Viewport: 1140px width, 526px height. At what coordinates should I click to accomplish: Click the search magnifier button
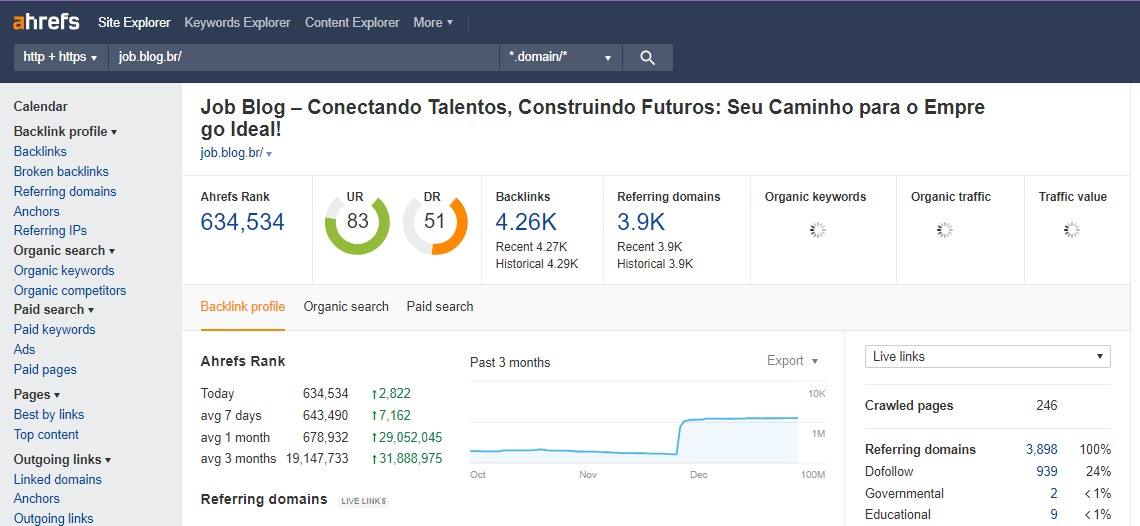click(647, 58)
